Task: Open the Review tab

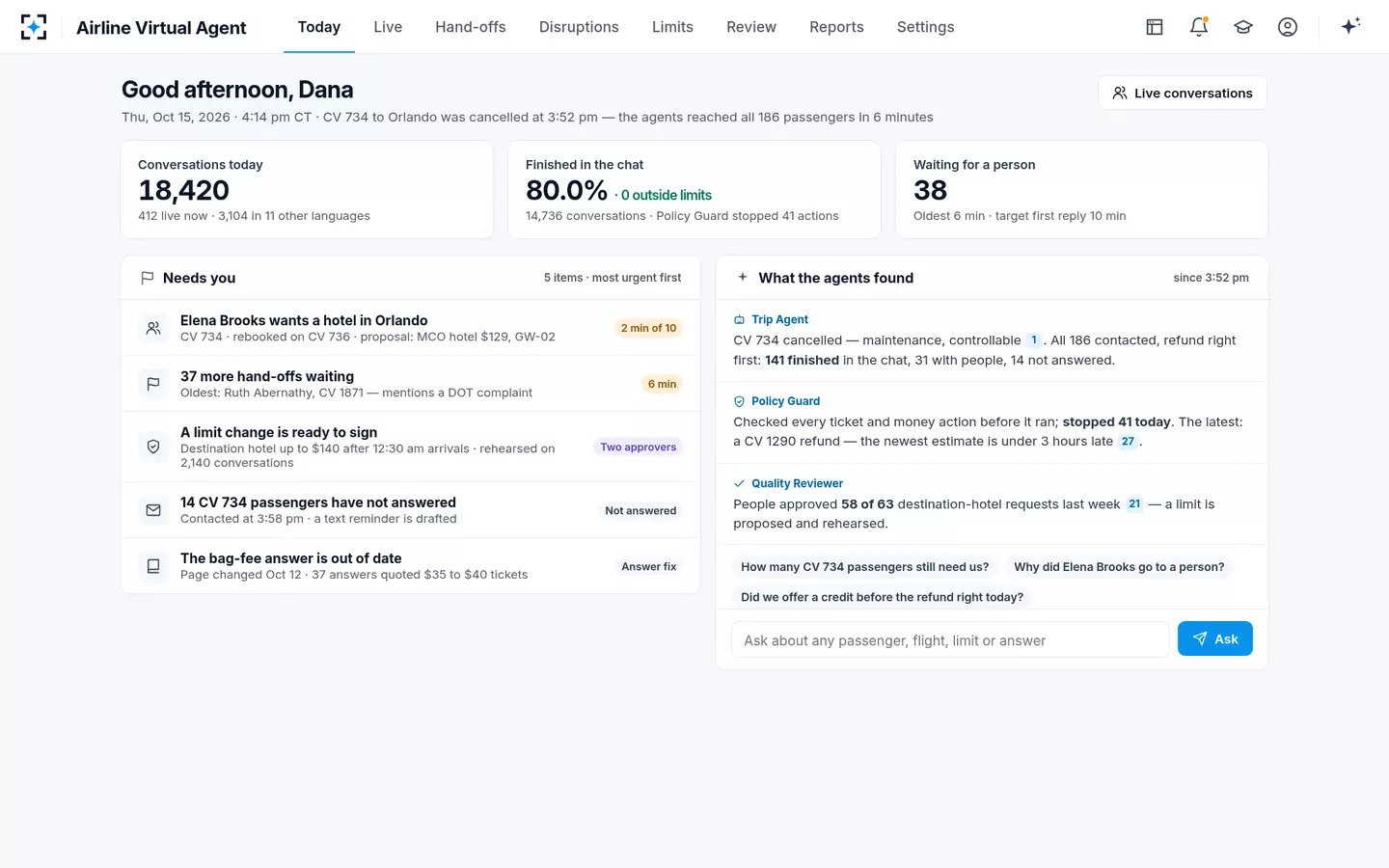Action: tap(751, 27)
